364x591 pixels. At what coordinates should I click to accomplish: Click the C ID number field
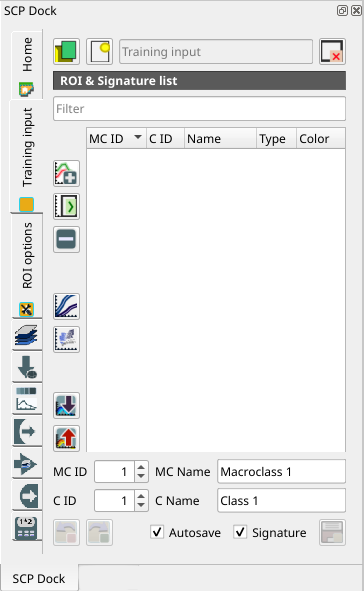(x=114, y=501)
